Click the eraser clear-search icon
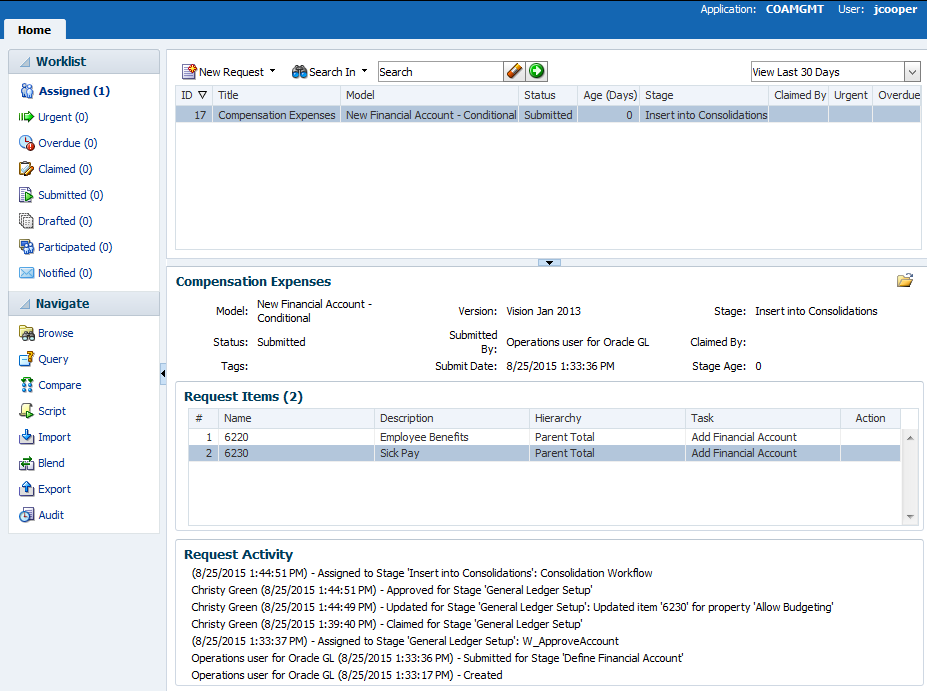This screenshot has height=691, width=927. (514, 72)
